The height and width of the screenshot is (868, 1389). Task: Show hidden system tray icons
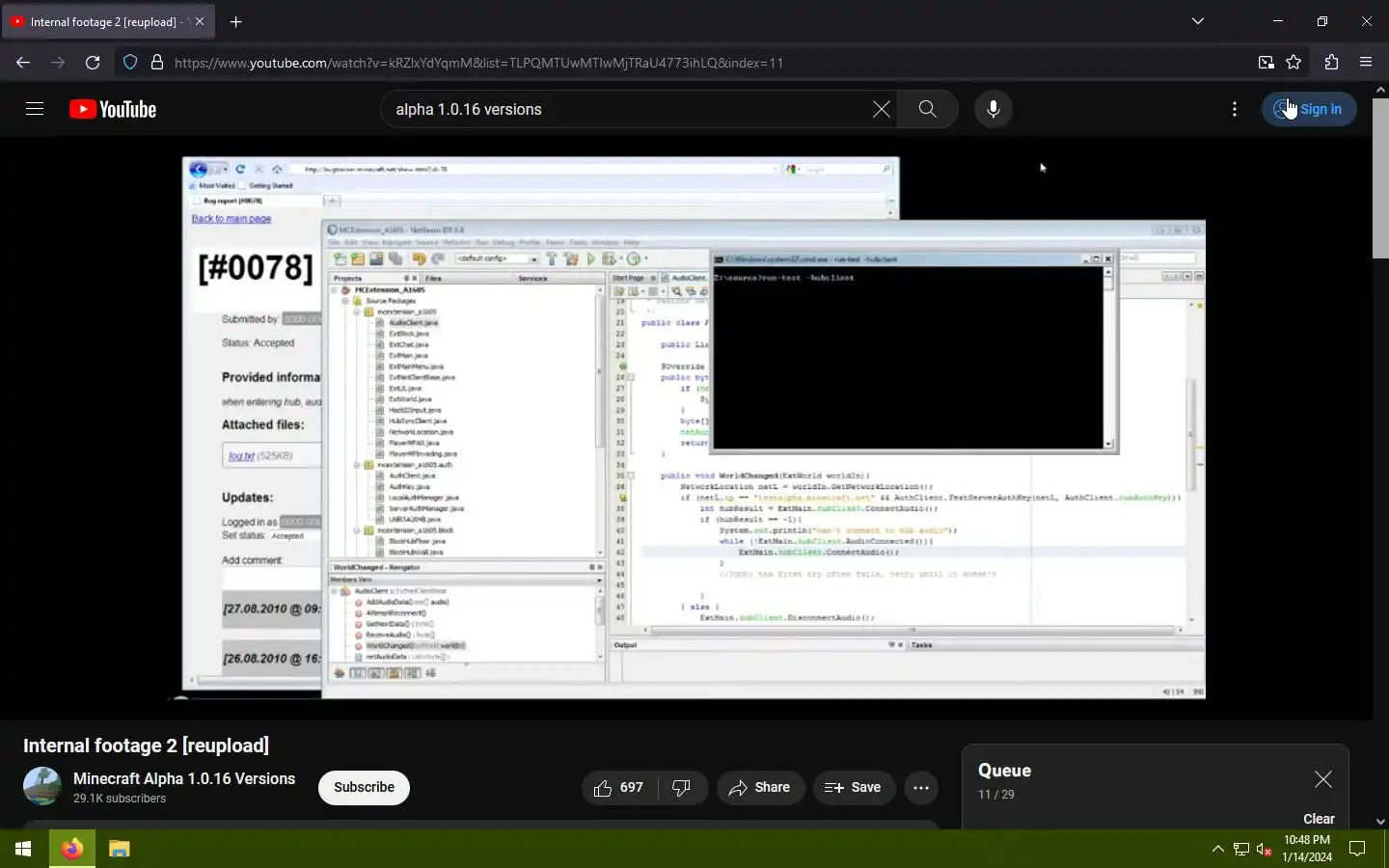(1218, 849)
